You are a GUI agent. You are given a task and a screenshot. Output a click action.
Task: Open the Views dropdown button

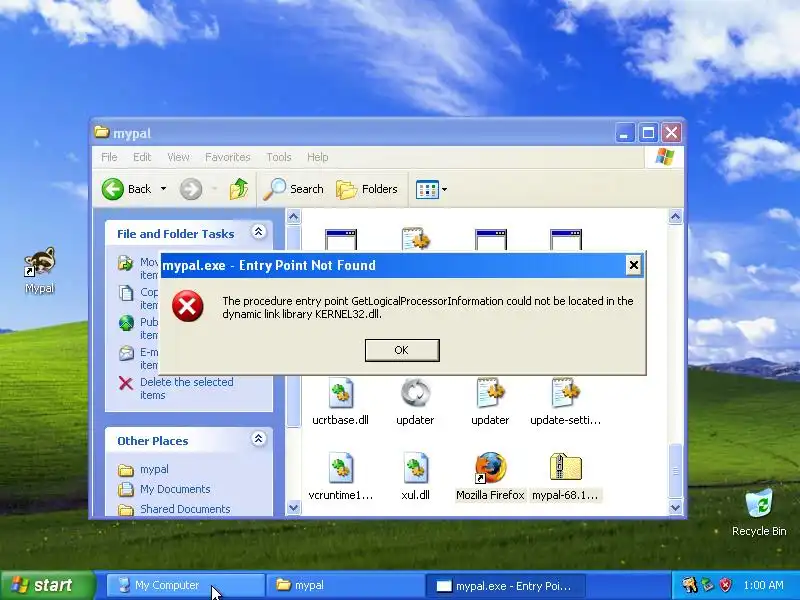pos(432,189)
